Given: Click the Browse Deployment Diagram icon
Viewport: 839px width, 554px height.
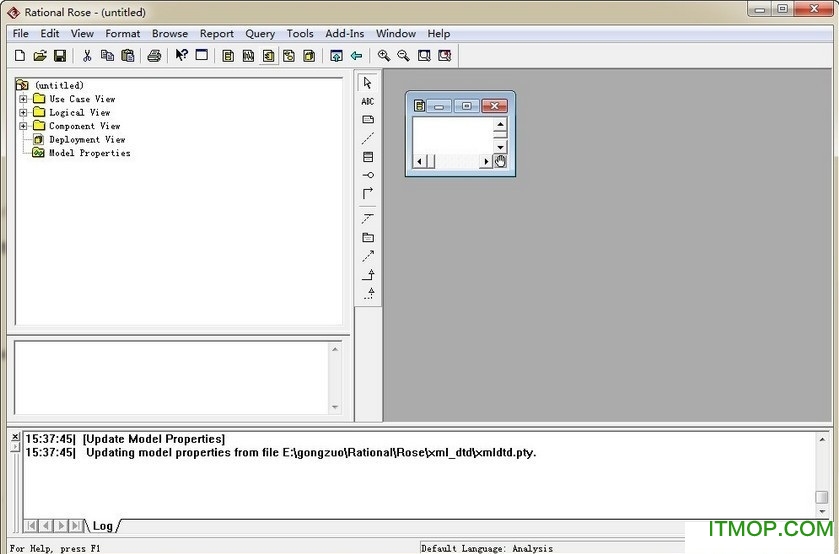Looking at the screenshot, I should tap(309, 56).
